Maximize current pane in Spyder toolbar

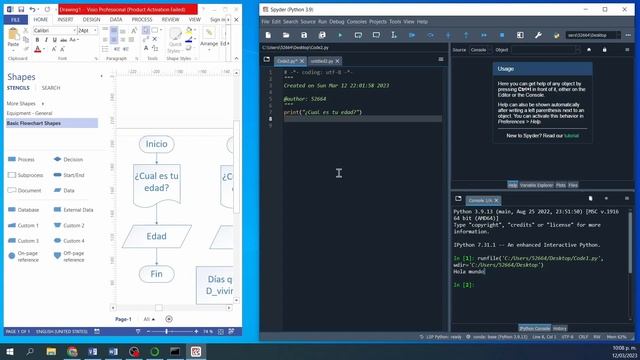(x=520, y=36)
